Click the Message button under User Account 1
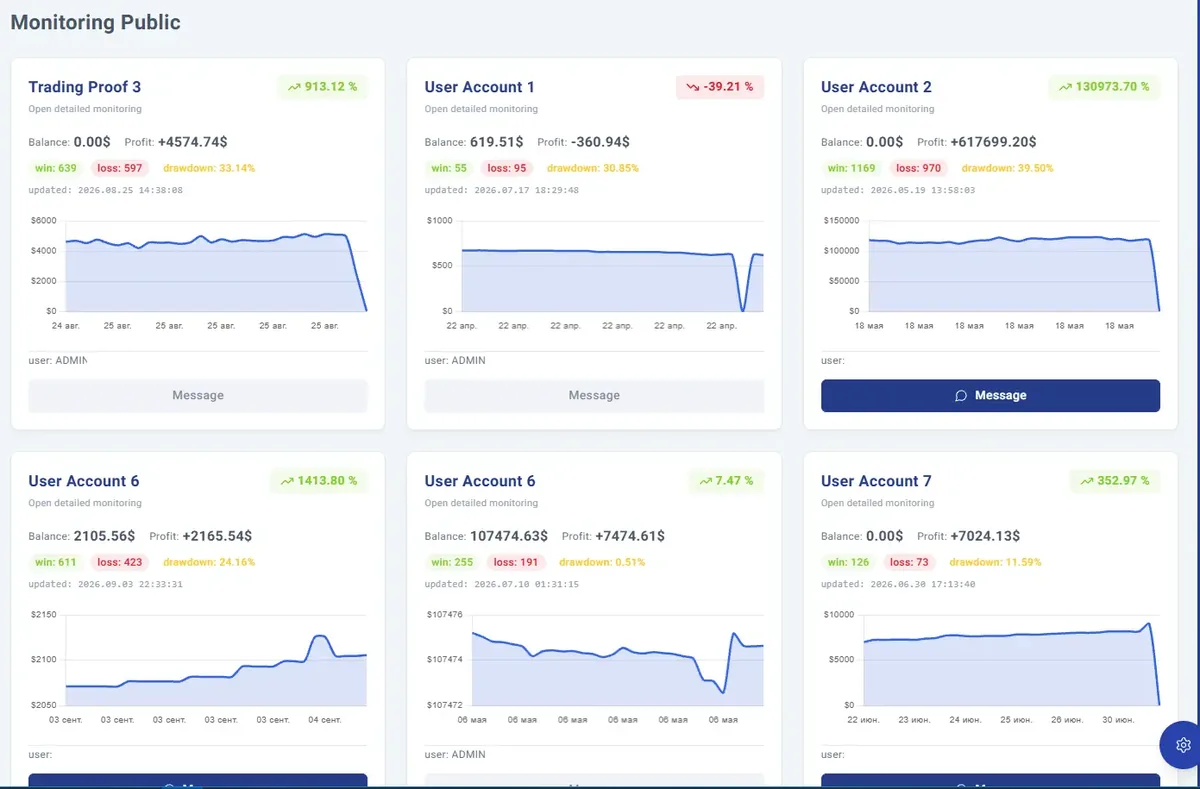The height and width of the screenshot is (789, 1200). 594,395
